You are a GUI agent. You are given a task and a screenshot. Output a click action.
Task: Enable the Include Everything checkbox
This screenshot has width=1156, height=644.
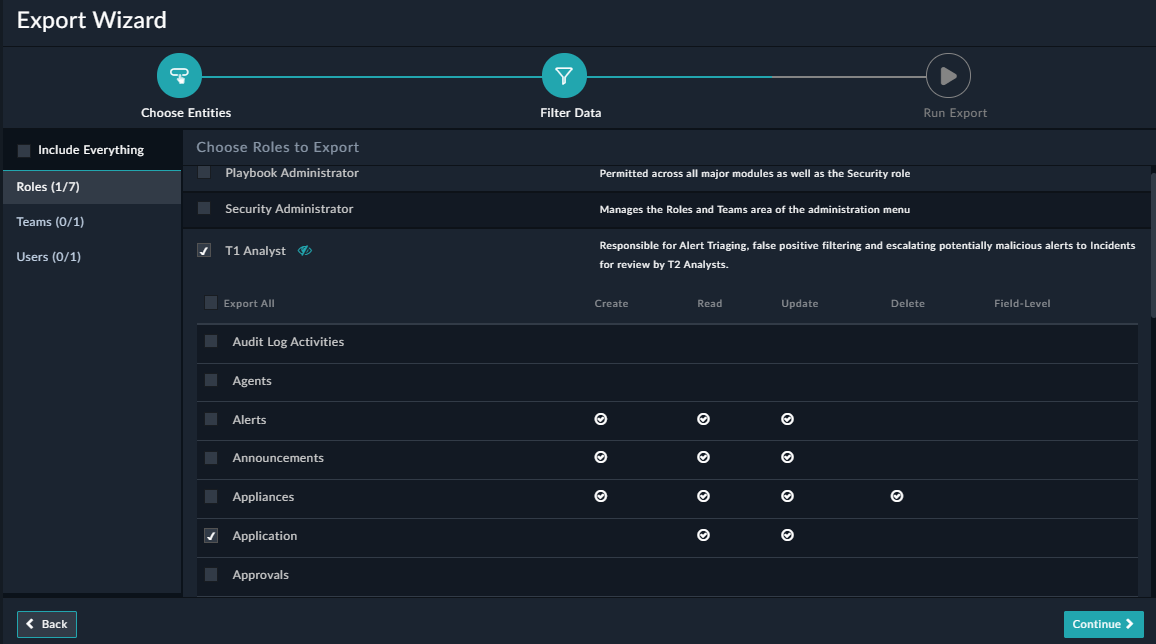coord(23,148)
